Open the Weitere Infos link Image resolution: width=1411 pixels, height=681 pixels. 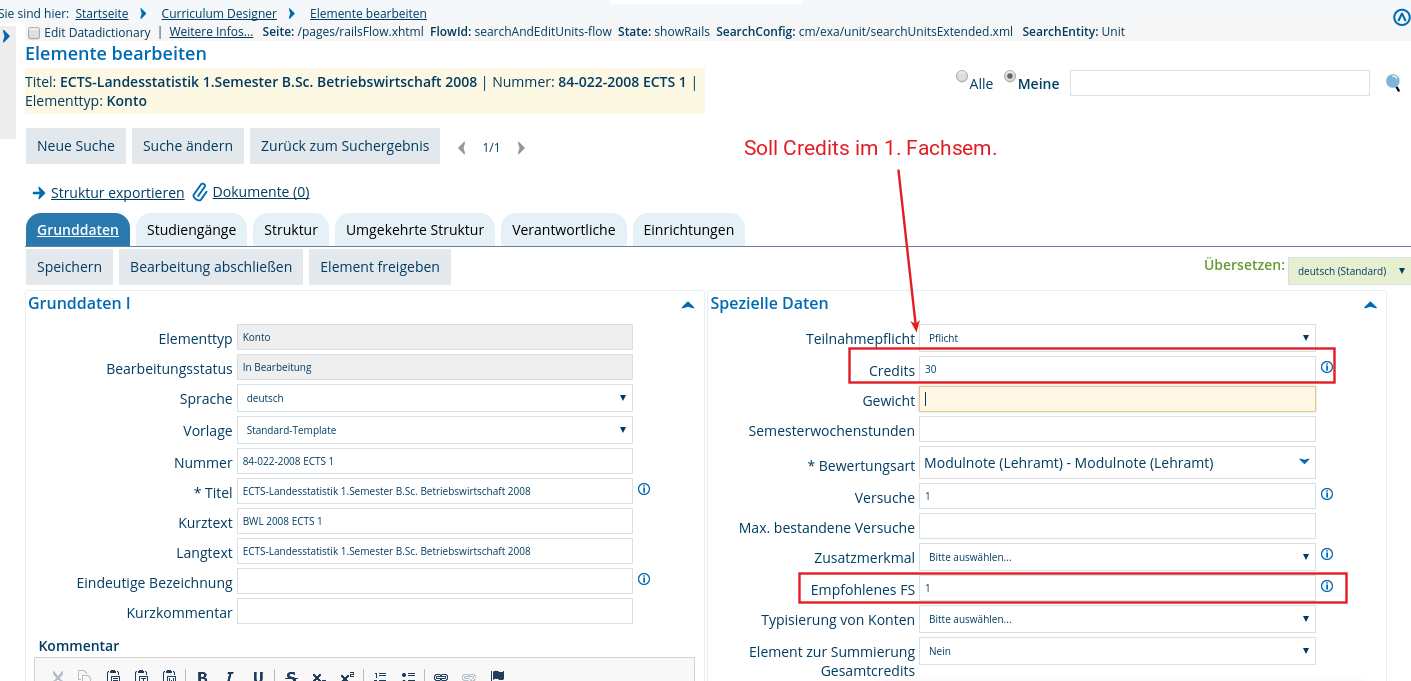click(x=211, y=31)
